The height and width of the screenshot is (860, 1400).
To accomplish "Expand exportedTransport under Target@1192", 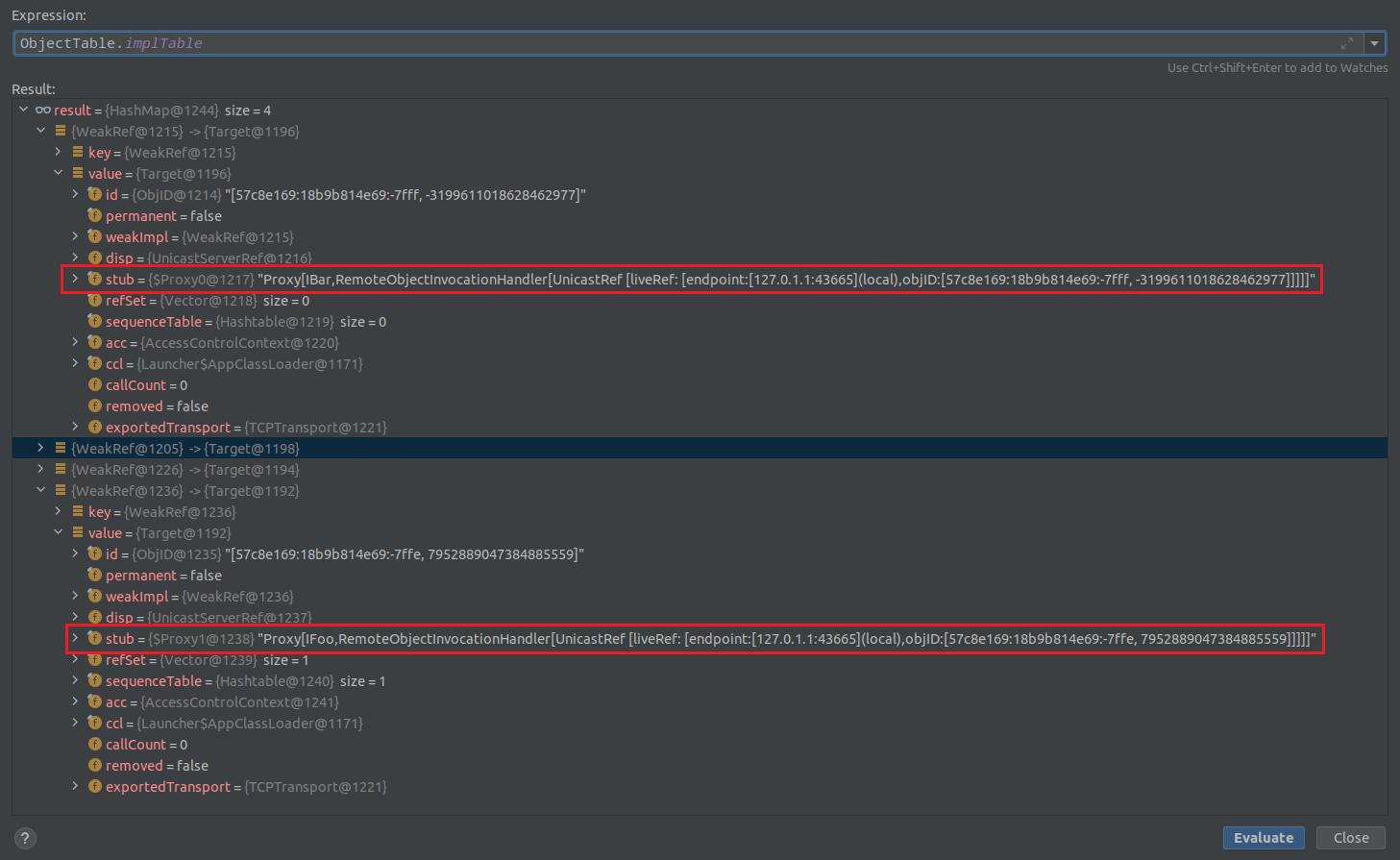I will (x=75, y=786).
